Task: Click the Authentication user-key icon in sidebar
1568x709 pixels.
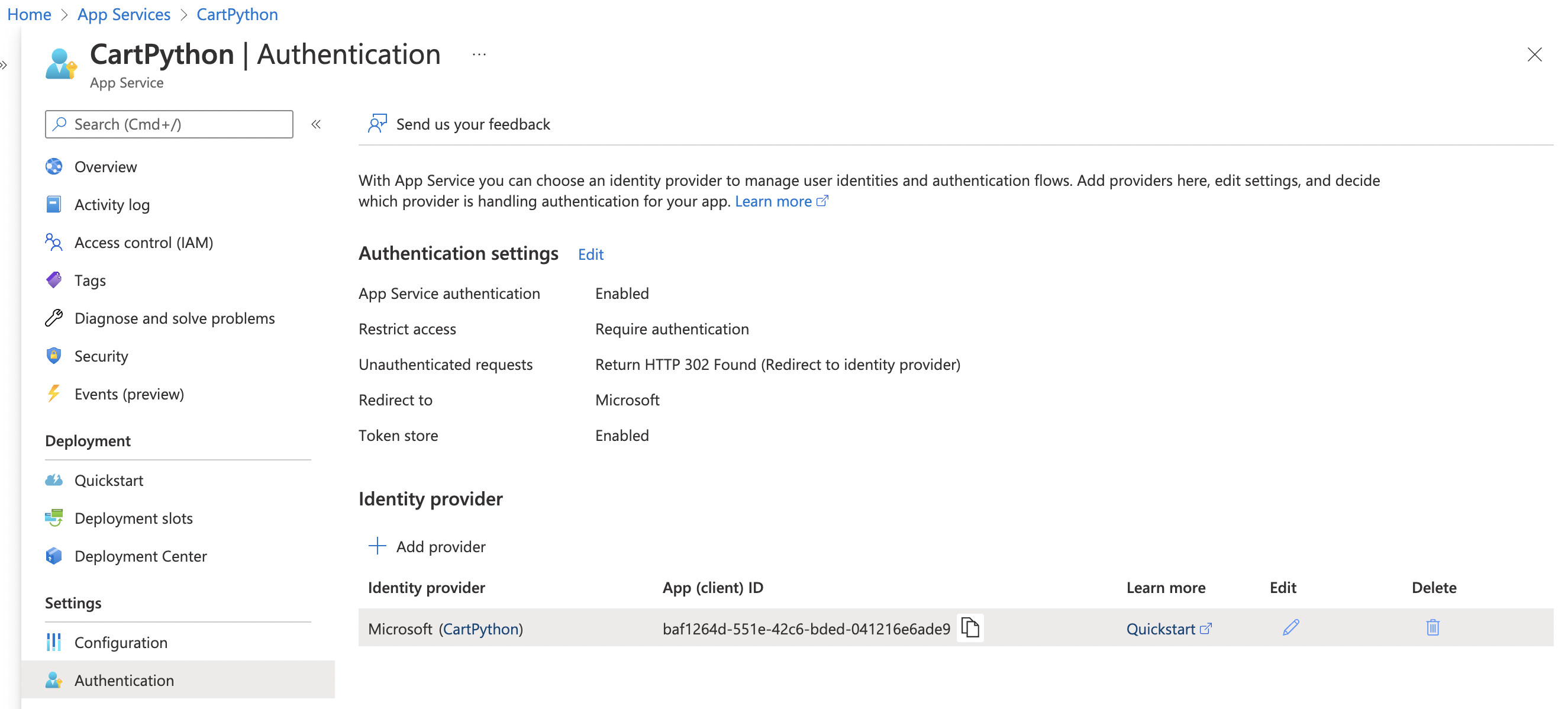Action: click(x=54, y=680)
